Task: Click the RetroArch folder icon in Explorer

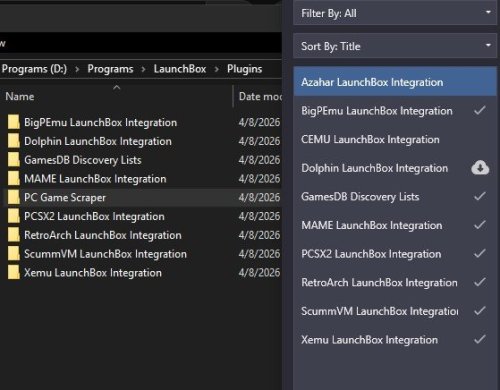Action: [x=13, y=235]
